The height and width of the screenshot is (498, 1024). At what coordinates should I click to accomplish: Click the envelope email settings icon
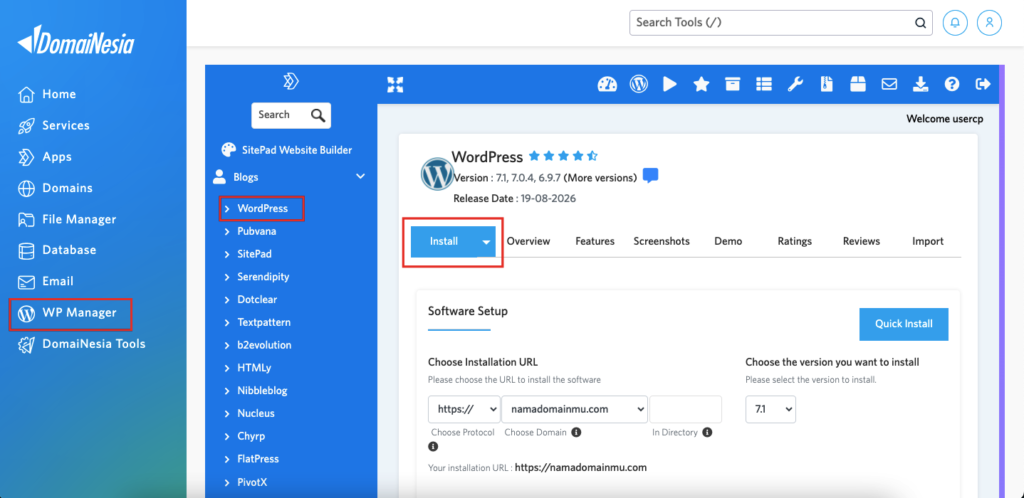point(889,84)
